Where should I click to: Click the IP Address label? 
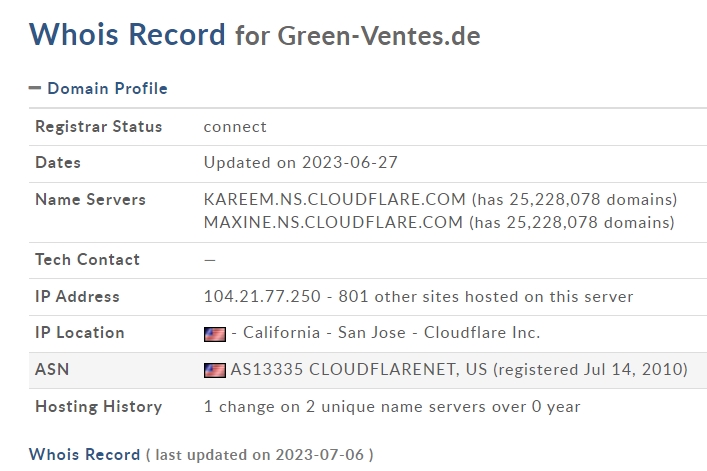(x=78, y=297)
